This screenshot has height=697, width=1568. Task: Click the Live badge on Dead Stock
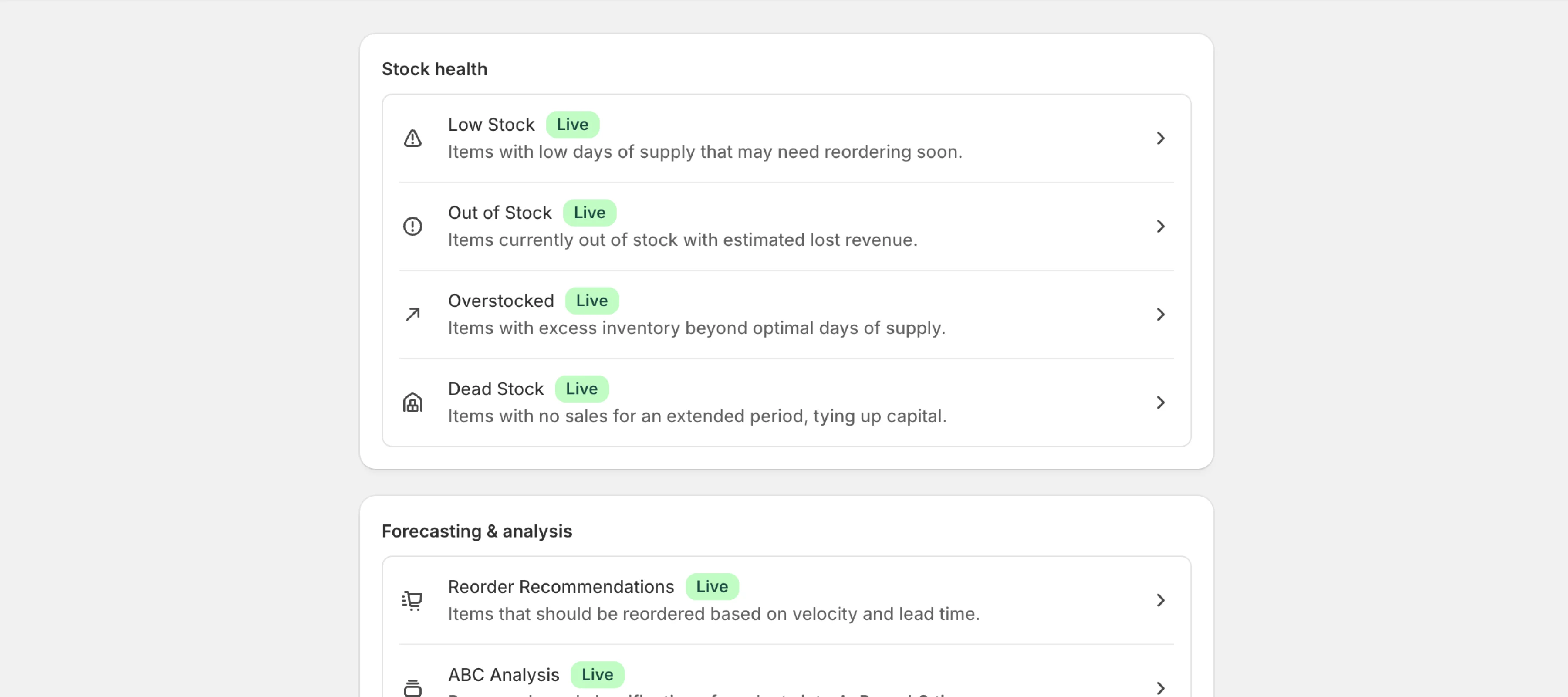click(581, 389)
